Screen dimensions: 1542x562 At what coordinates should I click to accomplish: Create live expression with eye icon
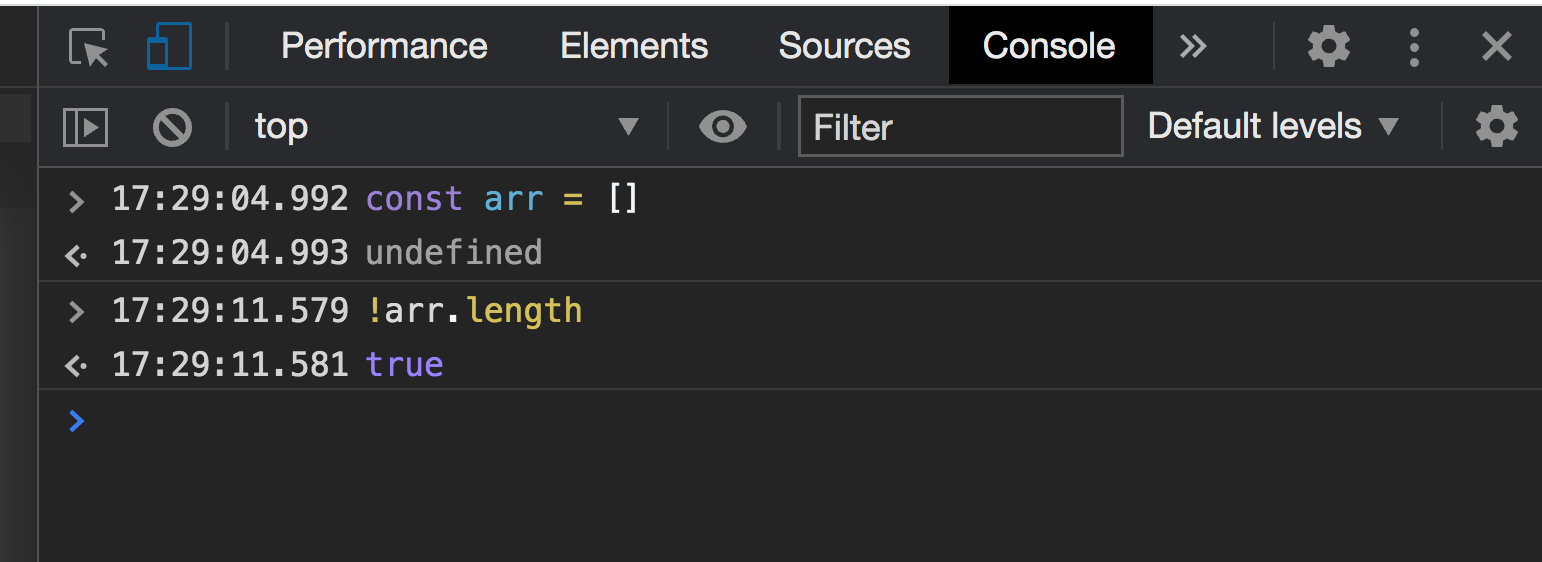tap(723, 127)
